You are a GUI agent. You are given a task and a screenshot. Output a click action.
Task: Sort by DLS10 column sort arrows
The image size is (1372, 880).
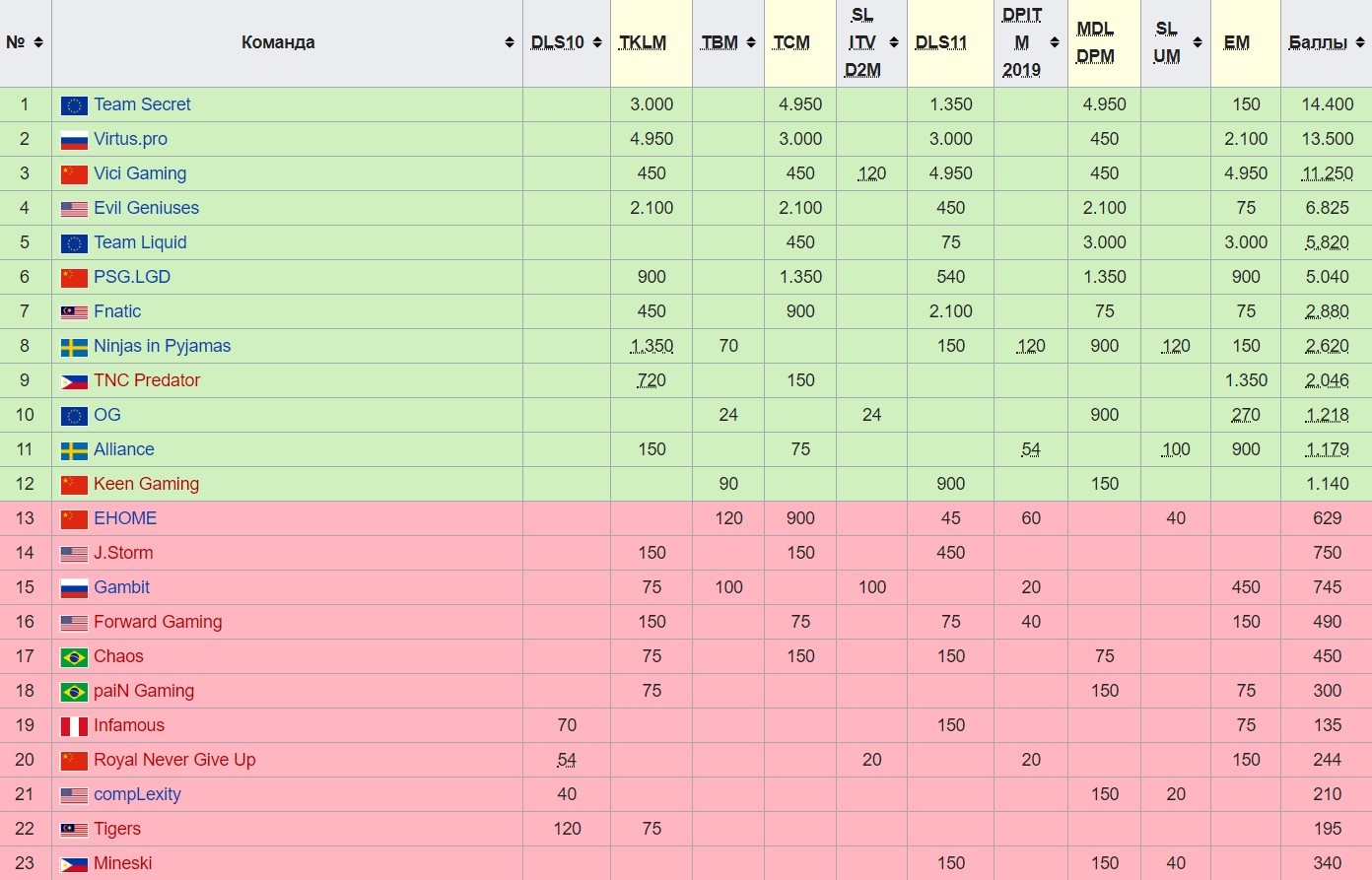(x=597, y=42)
